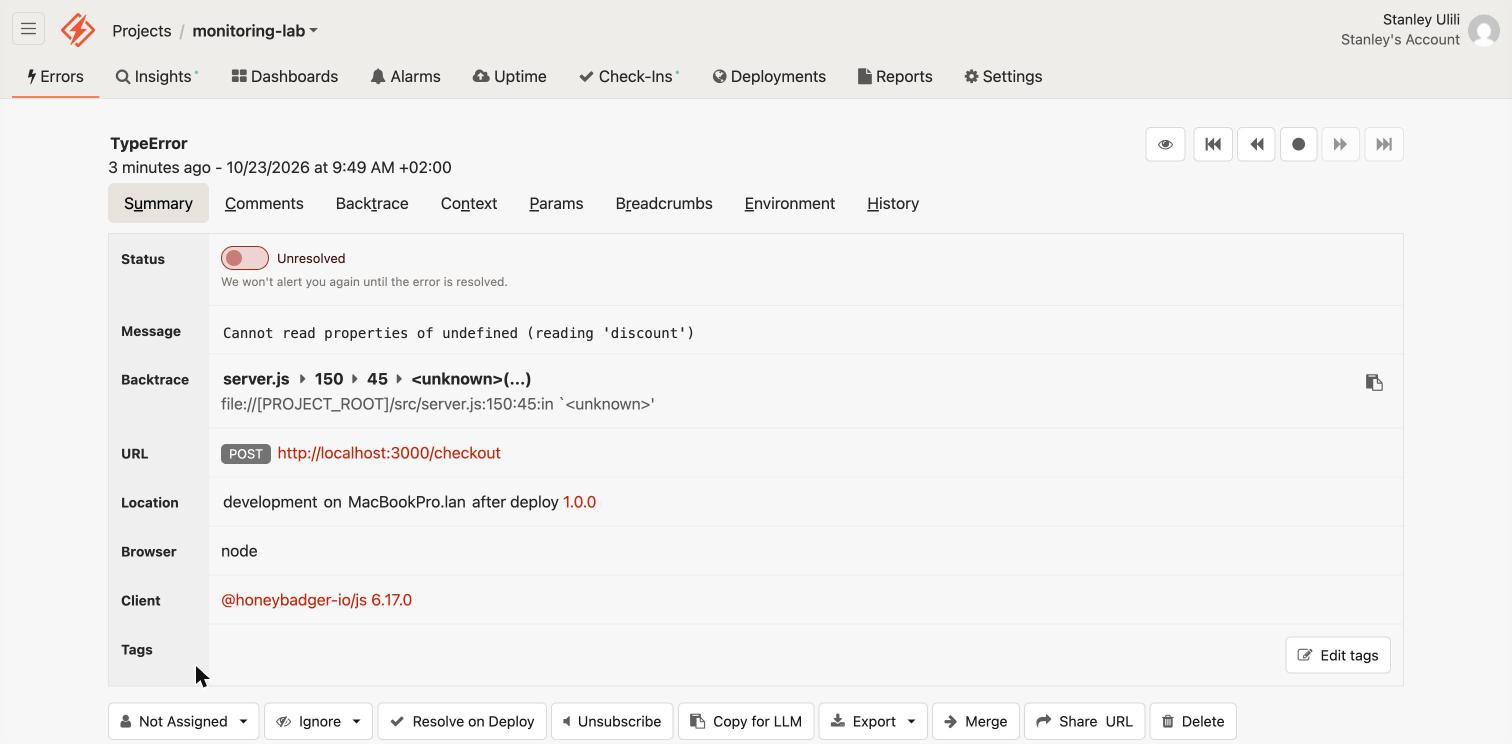1512x744 pixels.
Task: Open the Uptime tab
Action: (x=510, y=76)
